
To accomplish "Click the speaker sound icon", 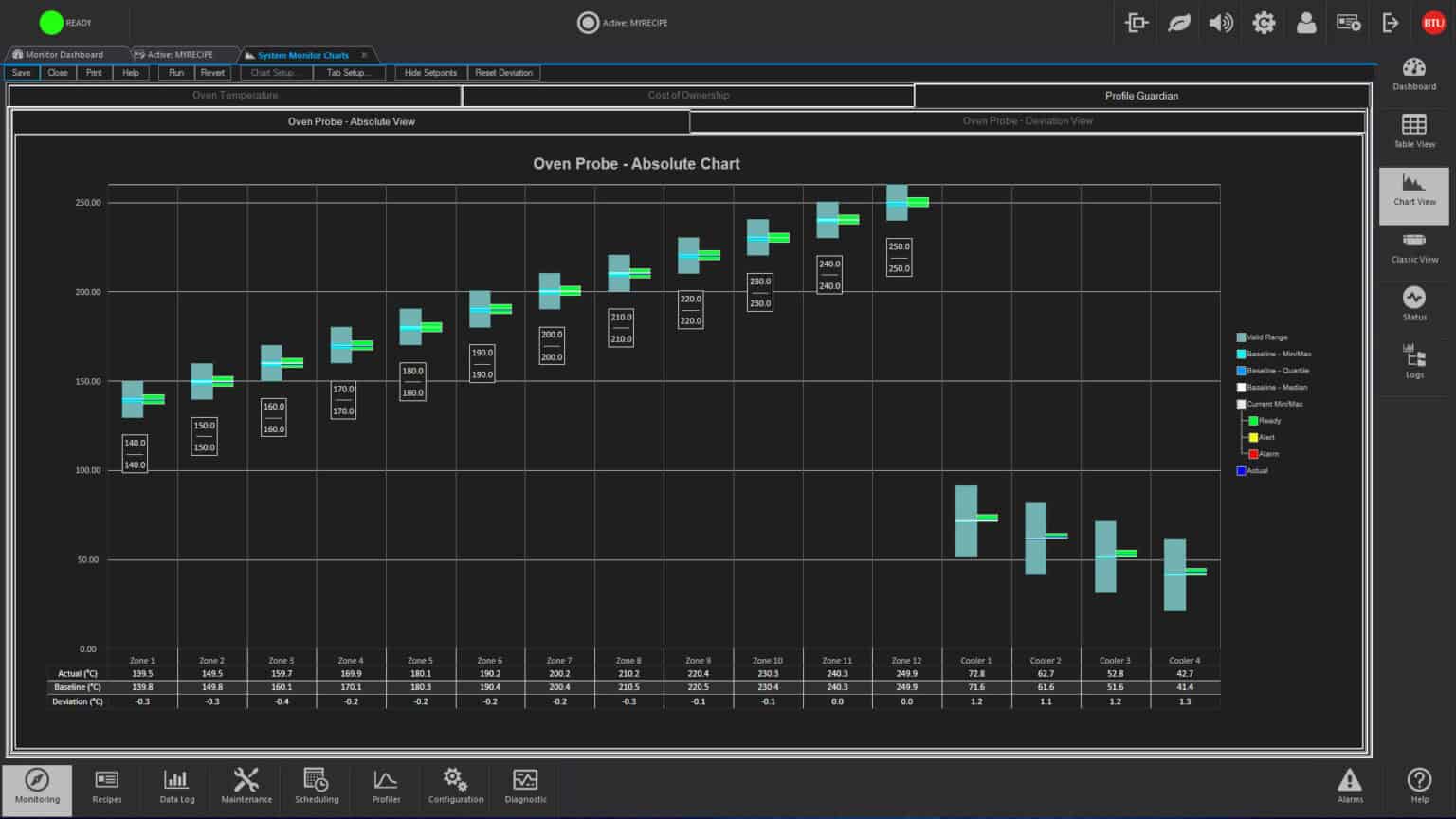I will click(1221, 23).
